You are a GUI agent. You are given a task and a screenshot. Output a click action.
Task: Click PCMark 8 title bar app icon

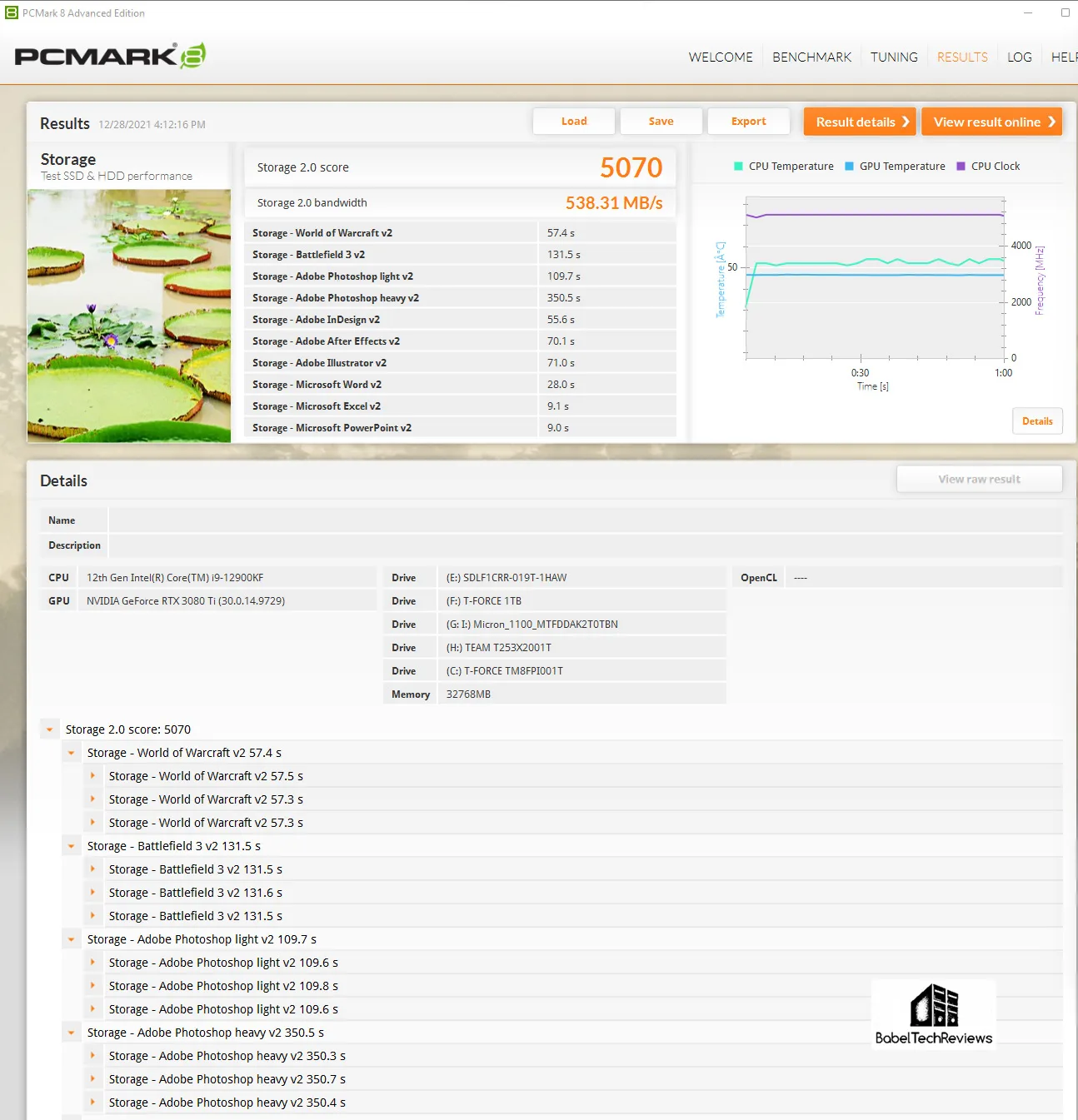[11, 12]
